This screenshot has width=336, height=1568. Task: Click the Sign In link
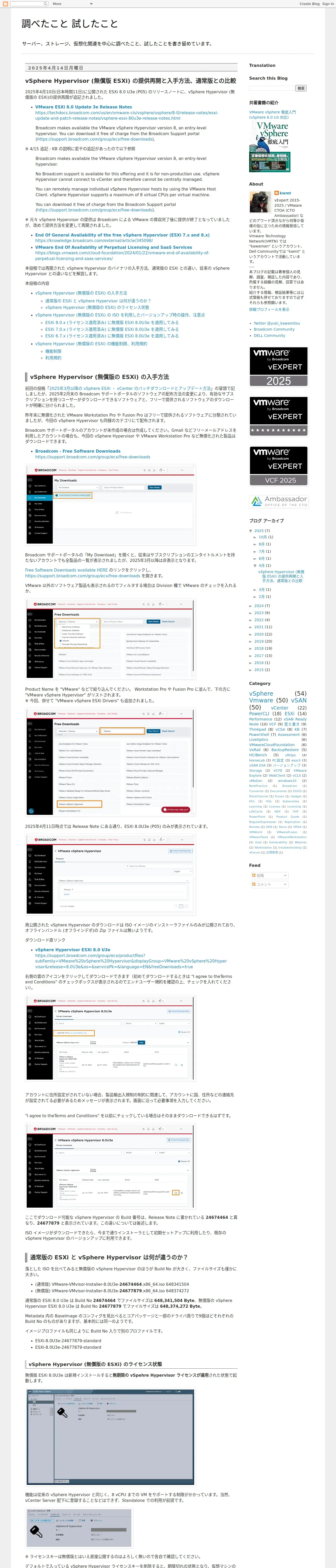tap(328, 4)
